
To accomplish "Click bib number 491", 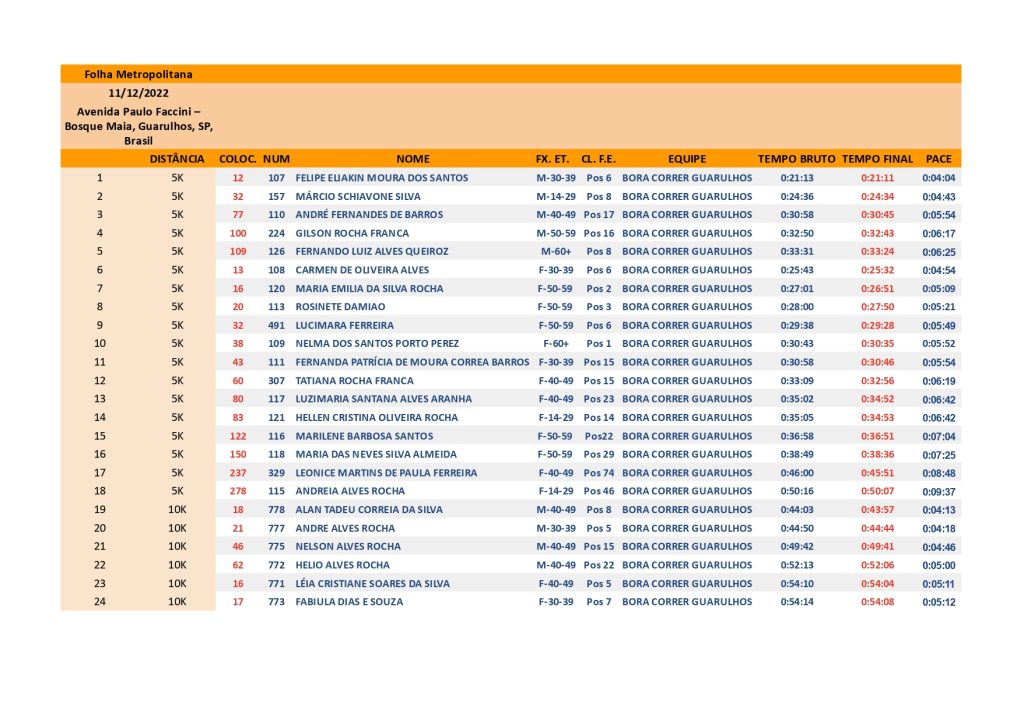I will [276, 325].
